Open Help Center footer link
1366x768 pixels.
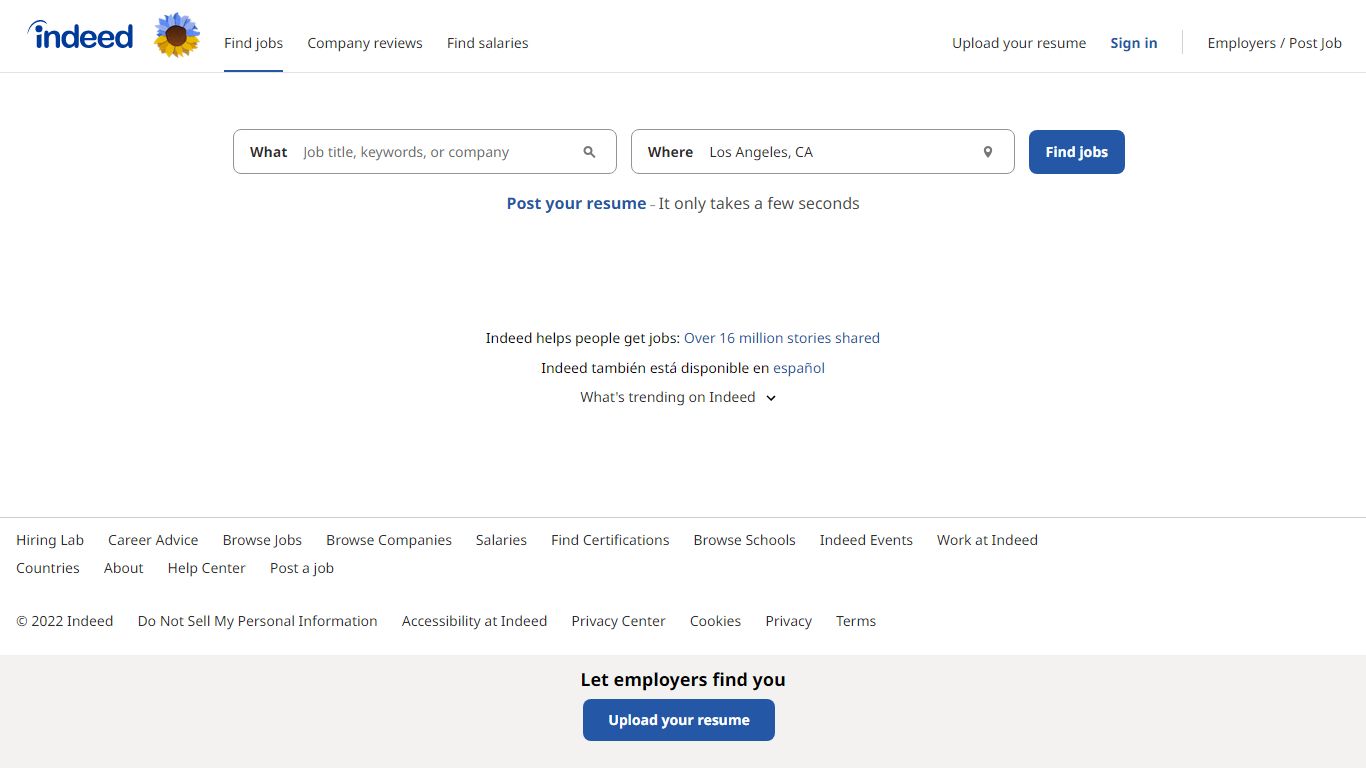[207, 568]
